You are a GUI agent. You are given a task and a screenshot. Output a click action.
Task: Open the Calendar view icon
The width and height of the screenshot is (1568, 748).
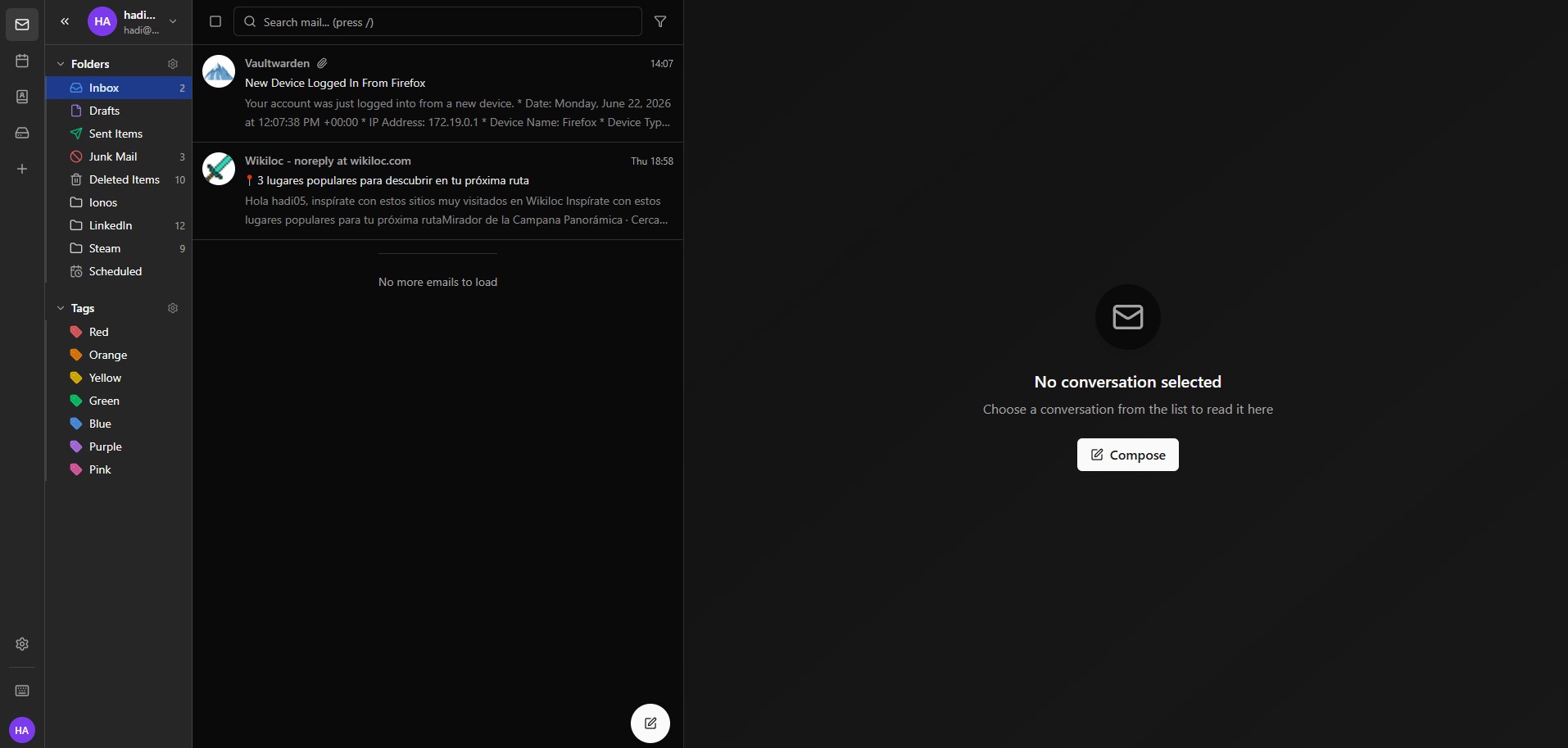click(x=22, y=61)
